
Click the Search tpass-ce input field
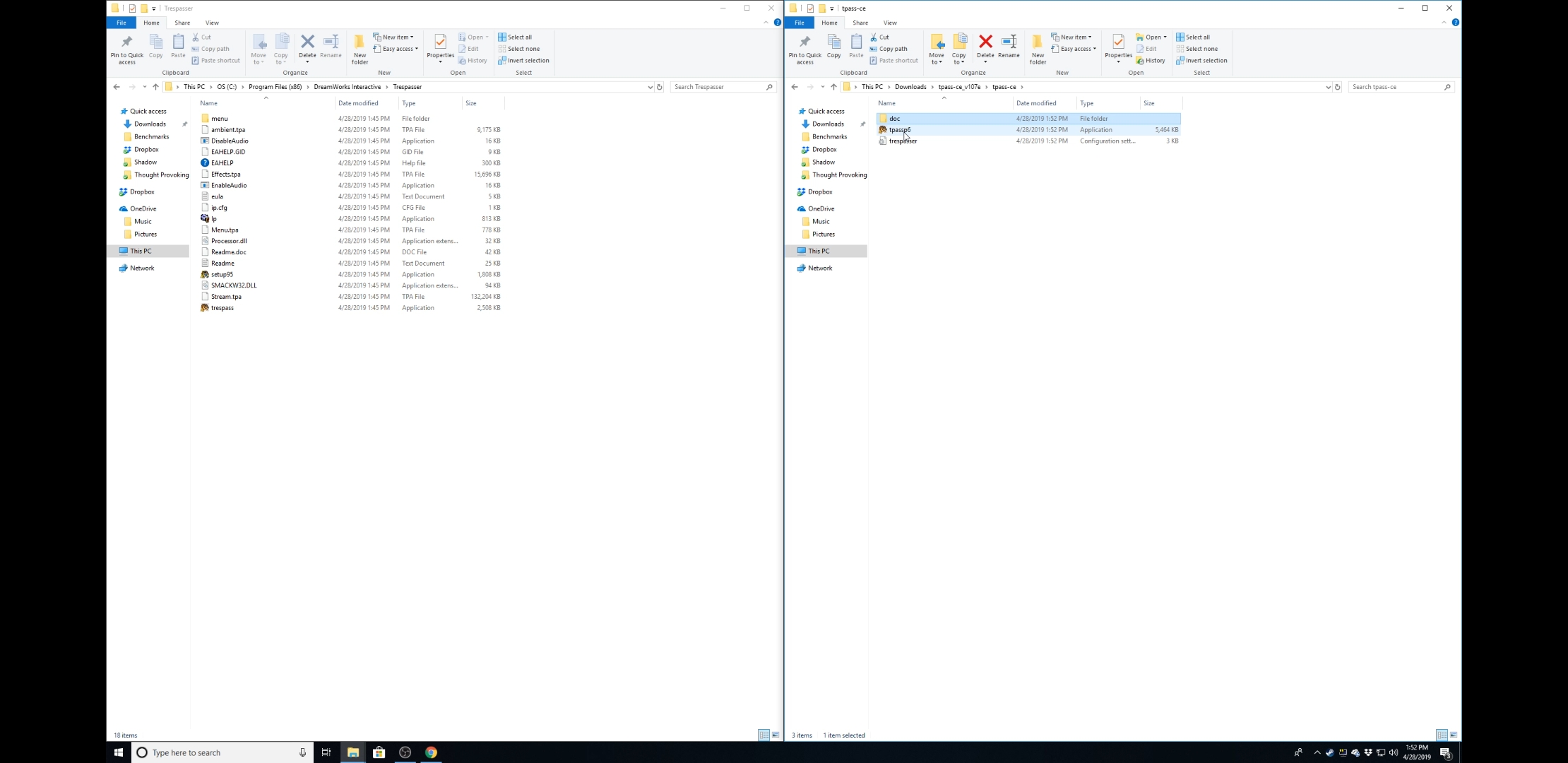(x=1395, y=87)
